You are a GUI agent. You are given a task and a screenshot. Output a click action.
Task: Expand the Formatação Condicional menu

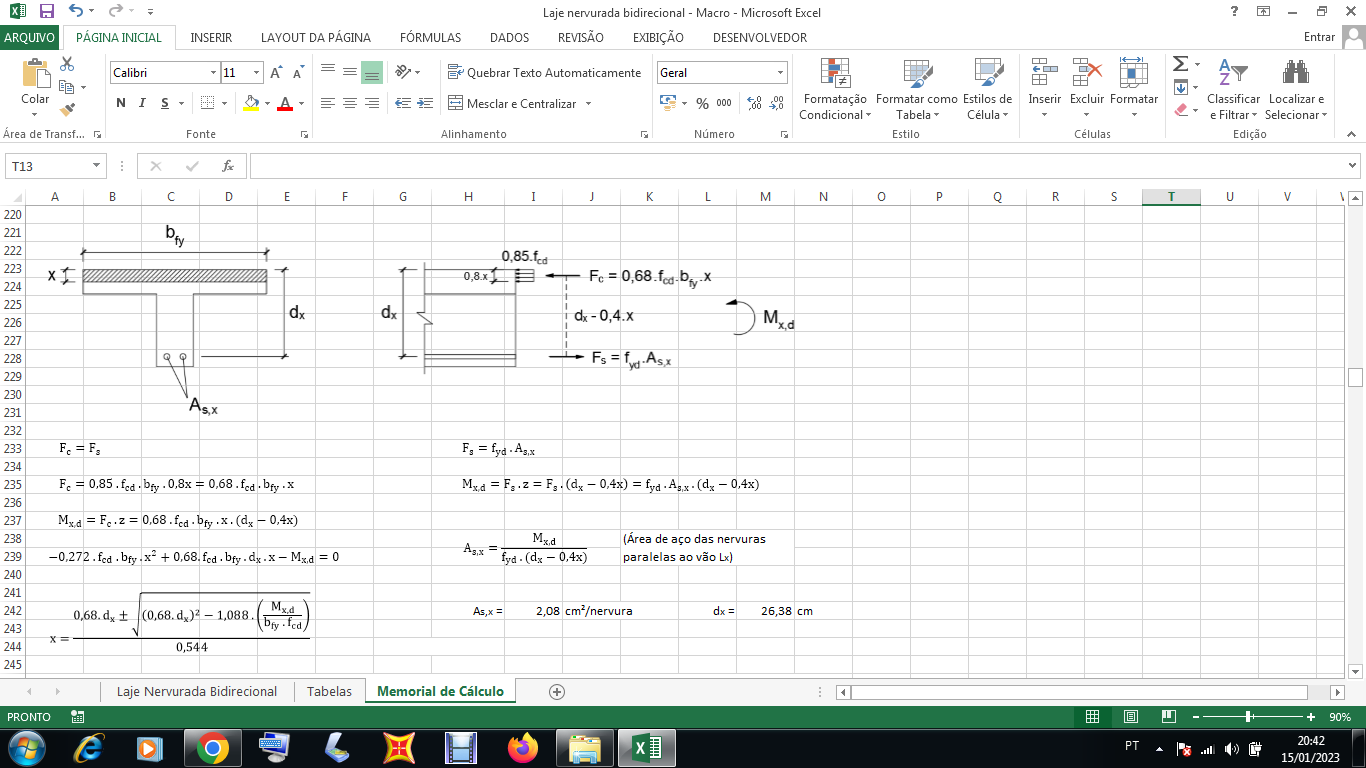(835, 88)
